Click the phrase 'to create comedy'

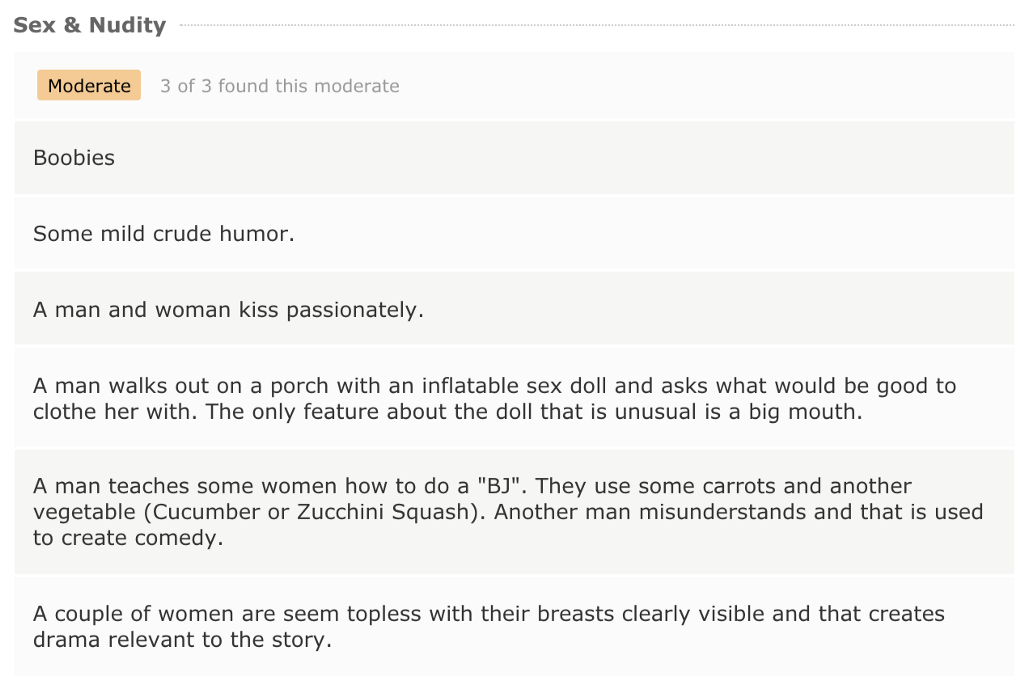pyautogui.click(x=128, y=538)
